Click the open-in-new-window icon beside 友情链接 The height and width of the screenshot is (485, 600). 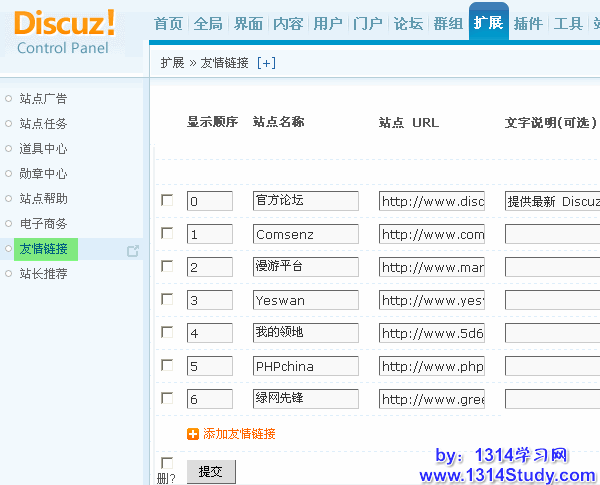click(132, 250)
